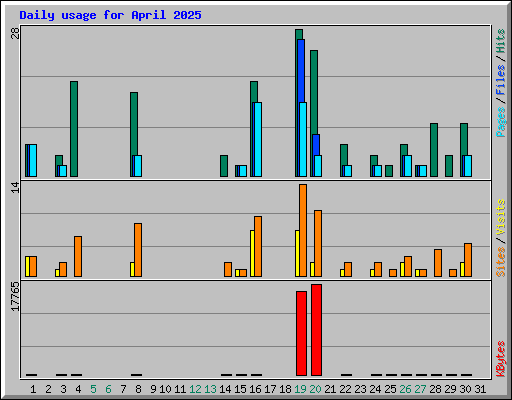Click the "Daily usage for April 2025" title
Image resolution: width=512 pixels, height=400 pixels.
110,15
